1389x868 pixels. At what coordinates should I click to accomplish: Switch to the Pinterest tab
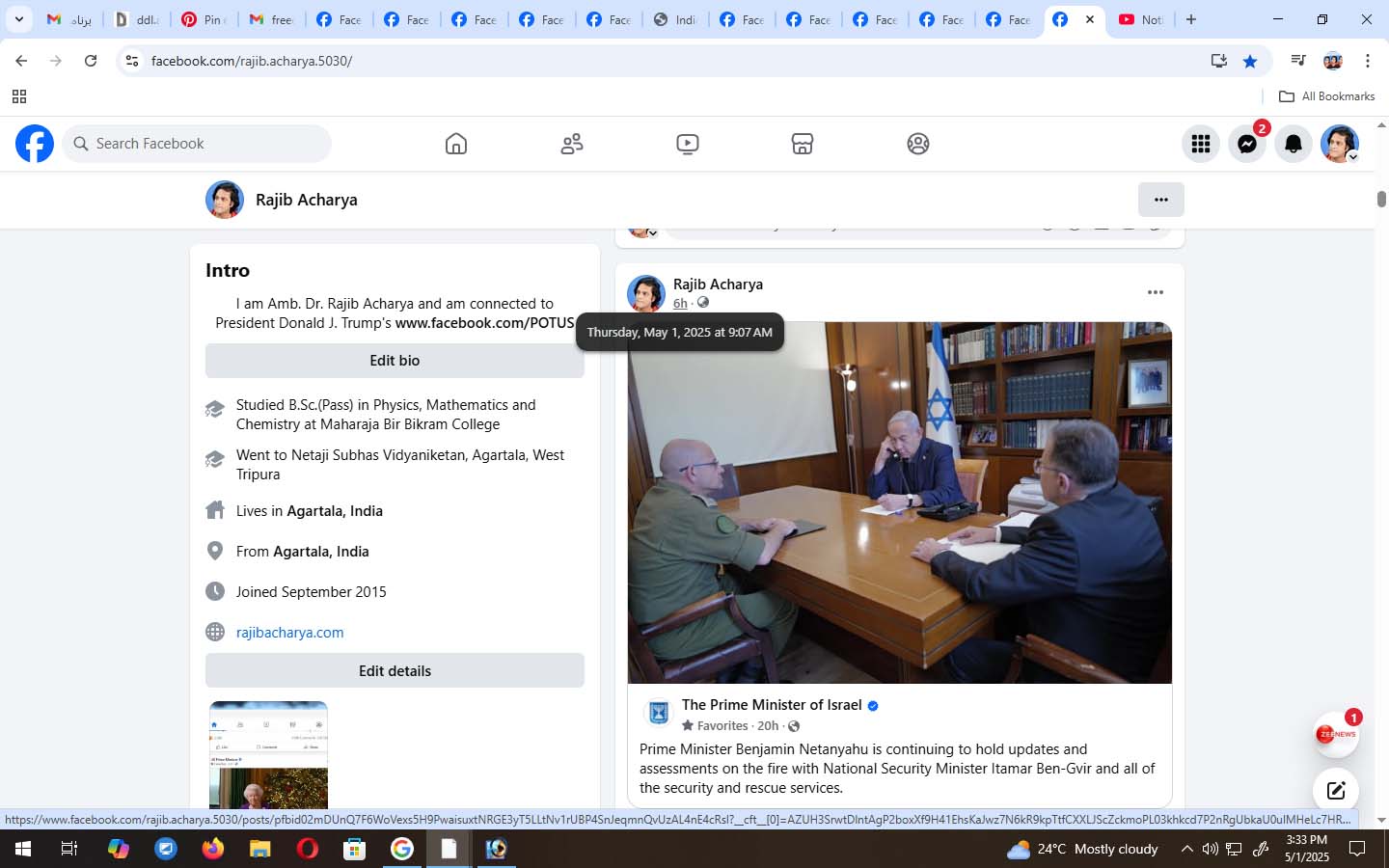click(x=204, y=19)
